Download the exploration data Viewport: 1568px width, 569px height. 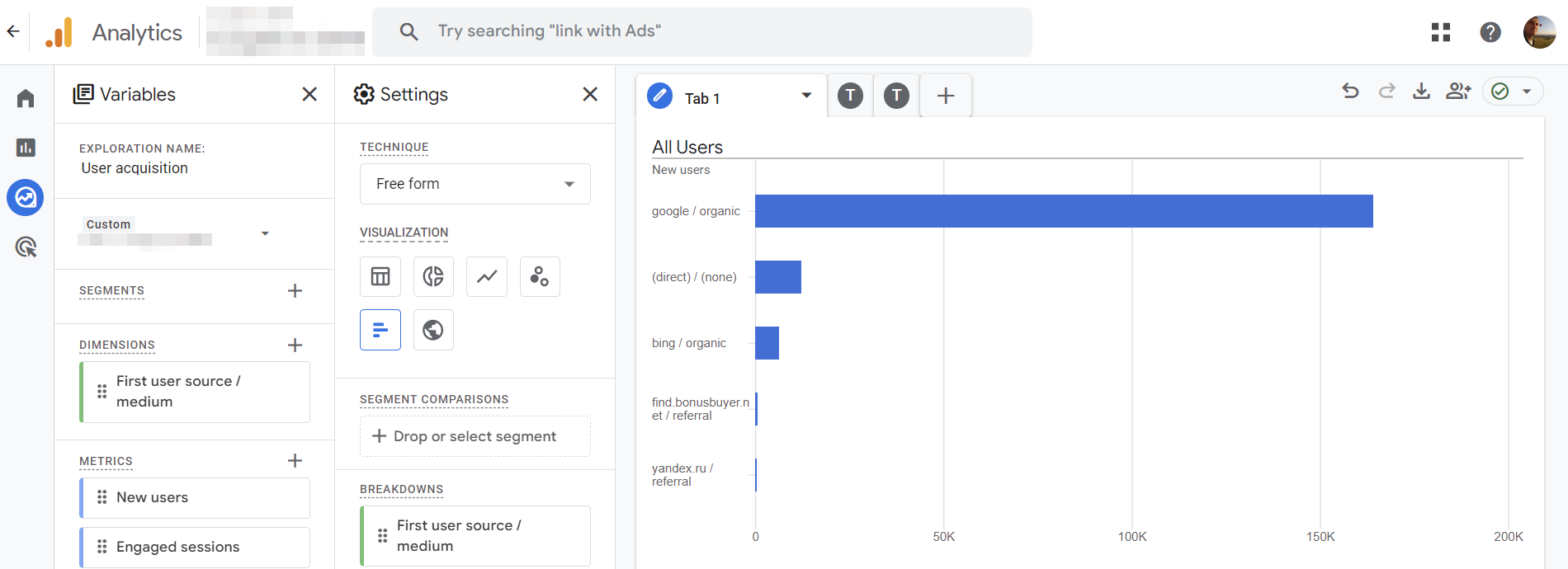[x=1421, y=91]
